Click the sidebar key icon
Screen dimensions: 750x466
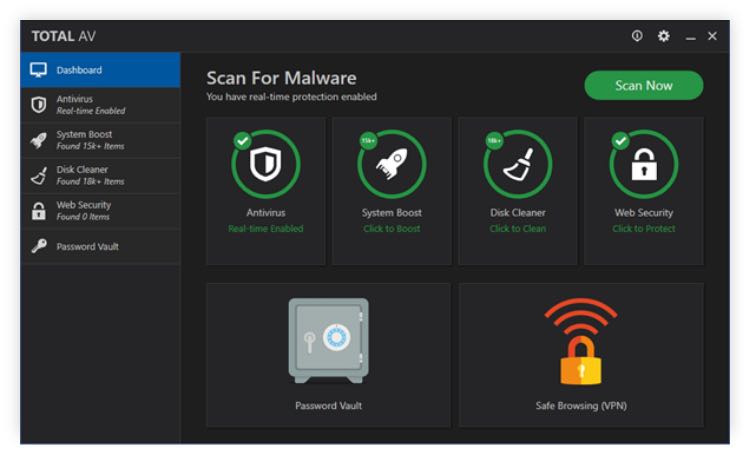(39, 246)
